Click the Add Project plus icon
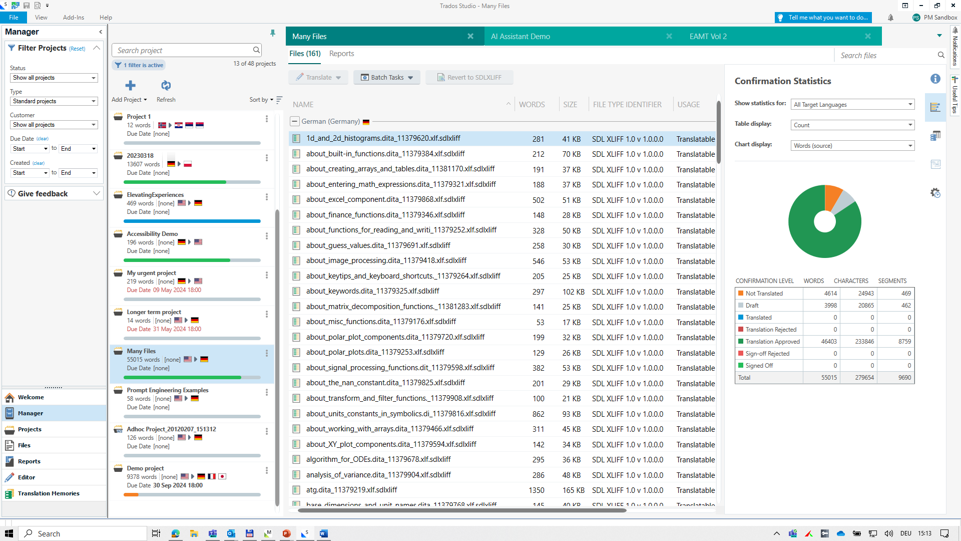The image size is (961, 541). pos(130,86)
